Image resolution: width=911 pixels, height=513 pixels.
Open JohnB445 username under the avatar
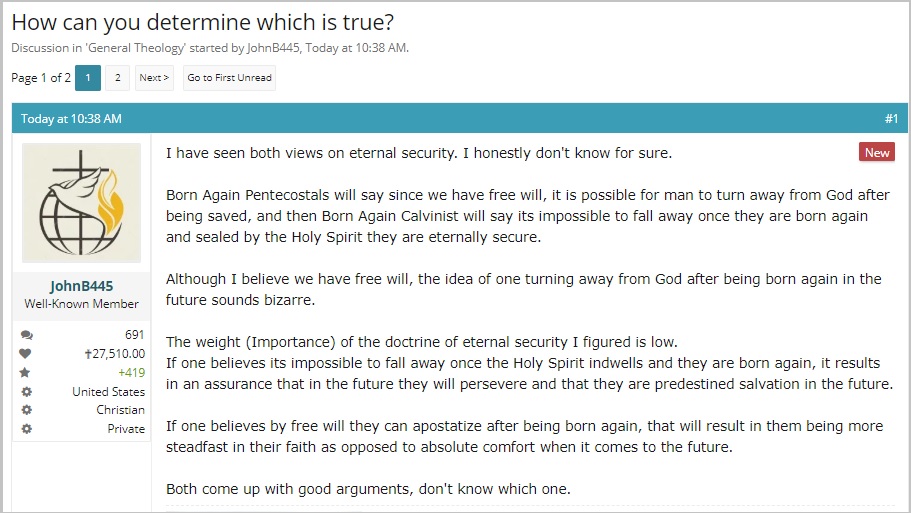(x=81, y=286)
